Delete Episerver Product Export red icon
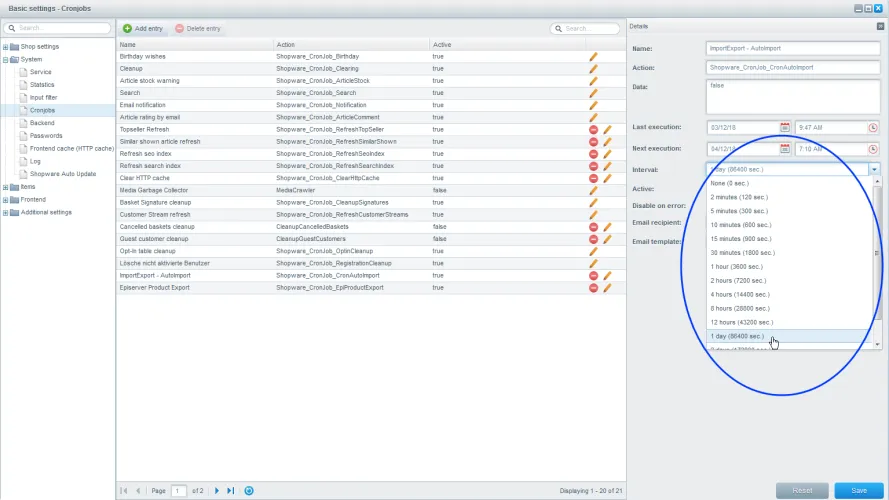889x500 pixels. pyautogui.click(x=593, y=288)
